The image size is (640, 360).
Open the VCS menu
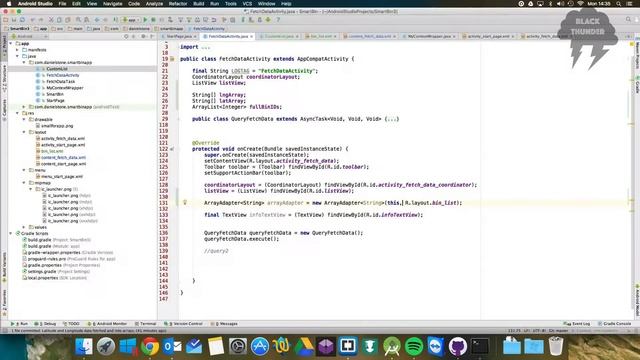[x=247, y=4]
